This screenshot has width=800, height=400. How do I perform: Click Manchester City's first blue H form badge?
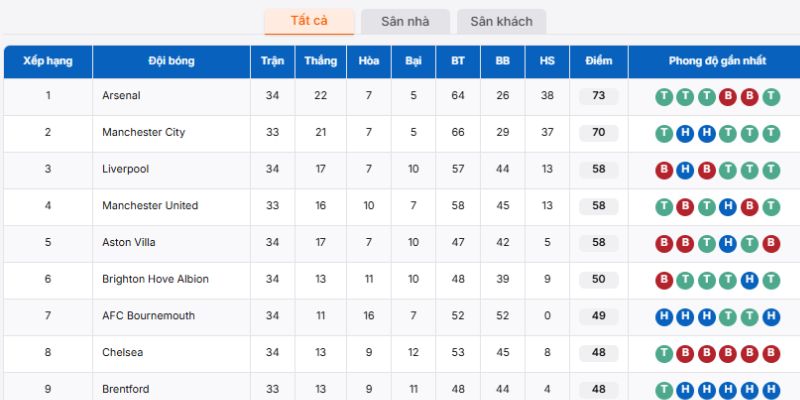(x=685, y=134)
